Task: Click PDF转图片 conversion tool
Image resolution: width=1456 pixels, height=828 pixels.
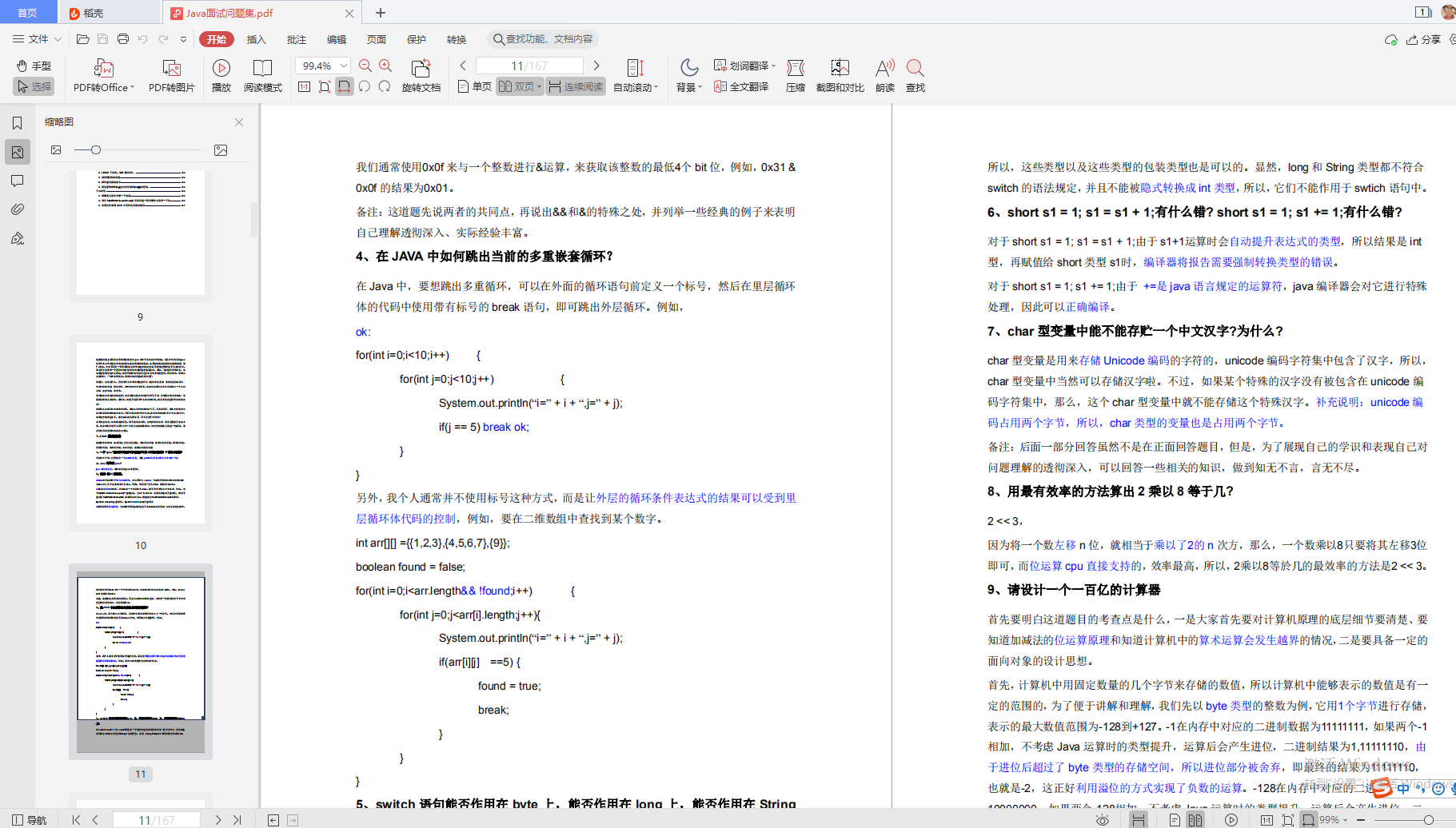Action: click(x=172, y=76)
